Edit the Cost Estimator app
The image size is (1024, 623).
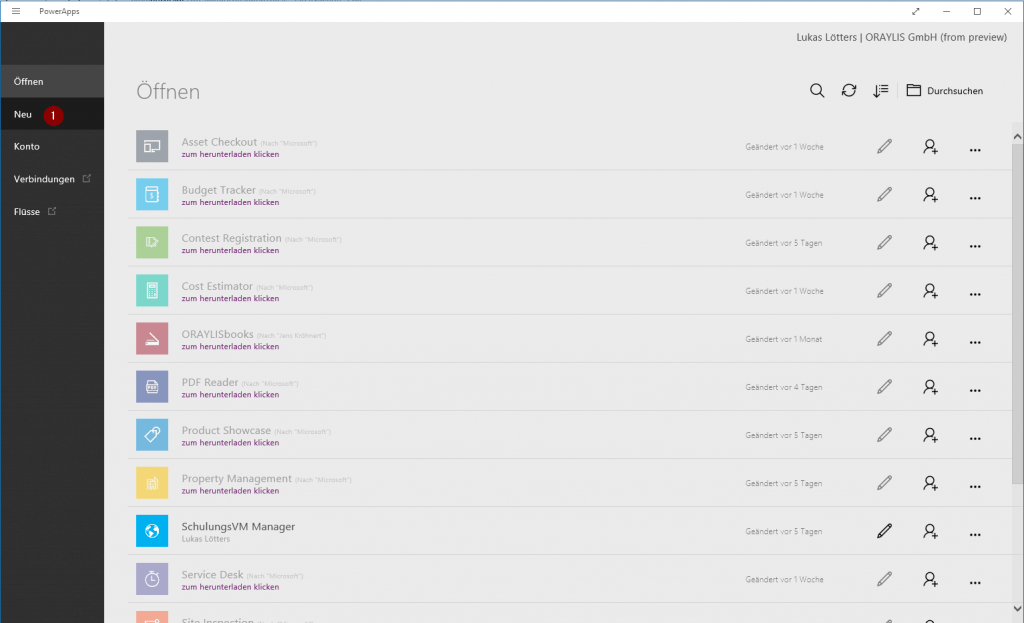click(x=884, y=291)
